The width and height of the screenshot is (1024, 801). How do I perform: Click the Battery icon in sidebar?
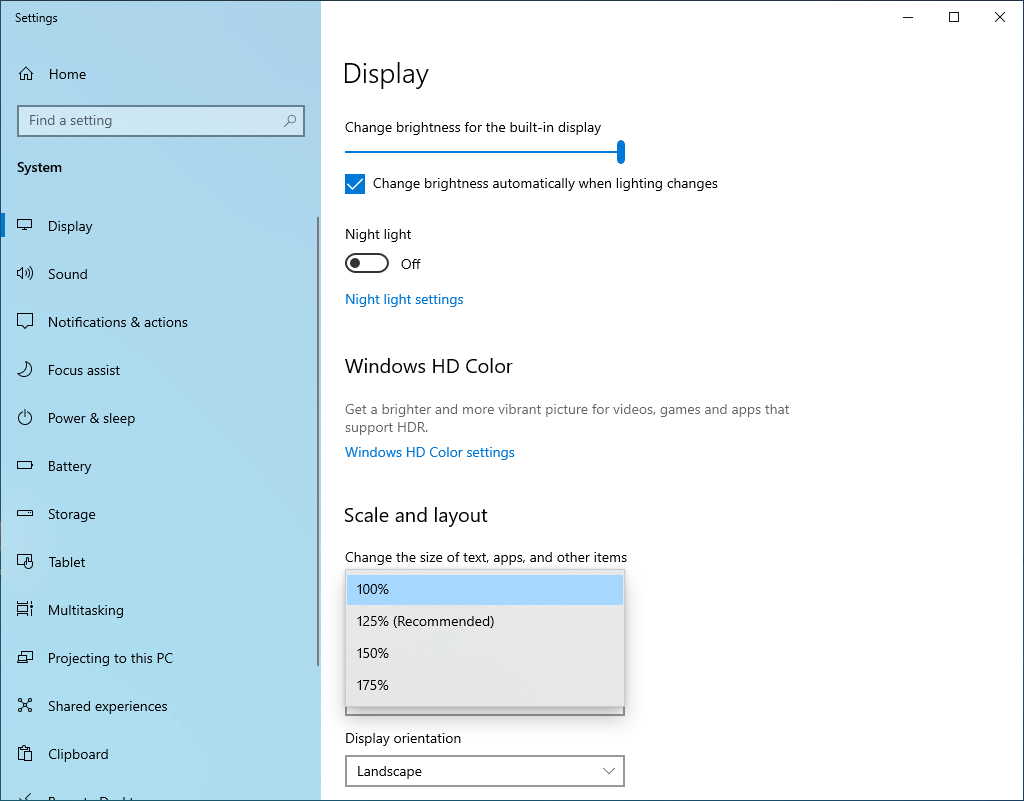[x=25, y=465]
